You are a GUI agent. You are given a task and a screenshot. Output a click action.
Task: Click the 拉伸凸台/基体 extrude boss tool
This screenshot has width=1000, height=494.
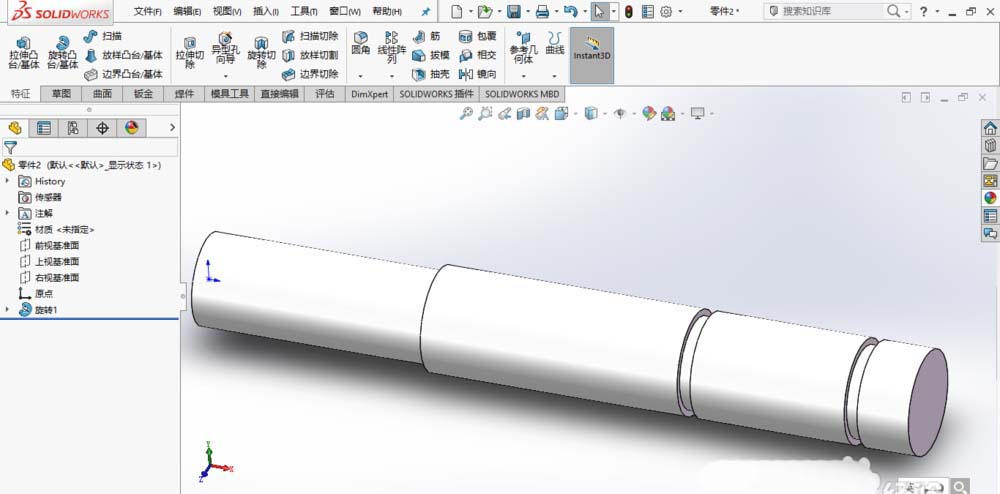23,52
